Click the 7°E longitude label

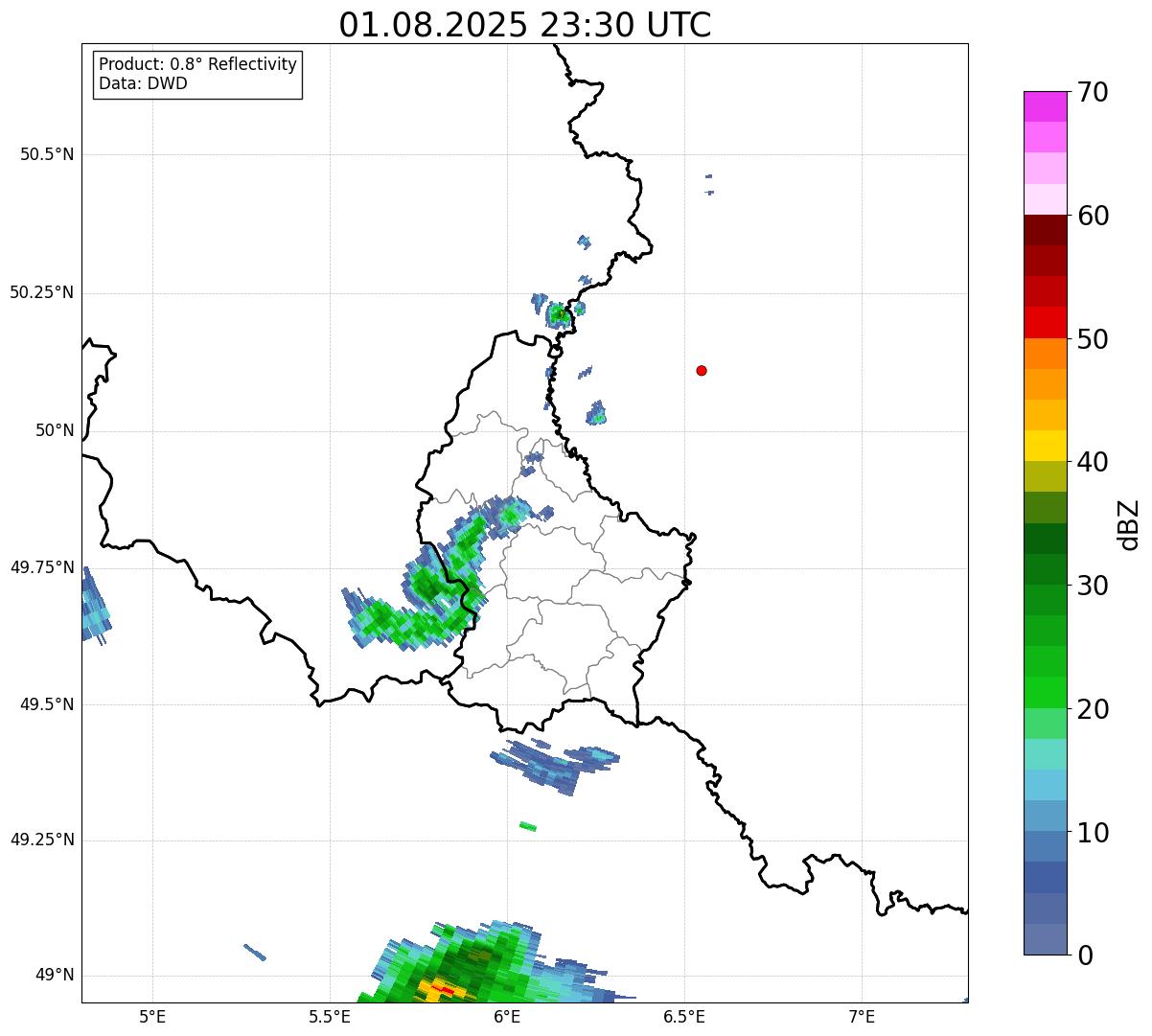click(x=862, y=1016)
